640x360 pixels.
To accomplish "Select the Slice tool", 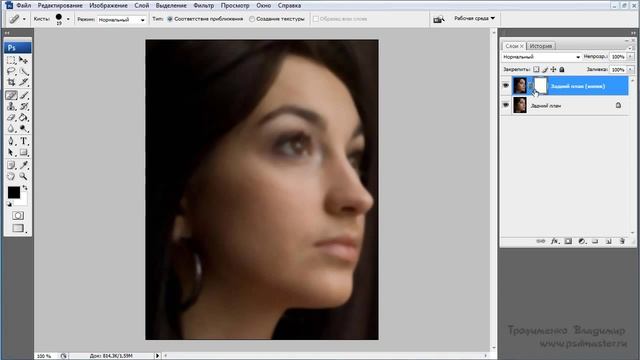I will tap(24, 82).
